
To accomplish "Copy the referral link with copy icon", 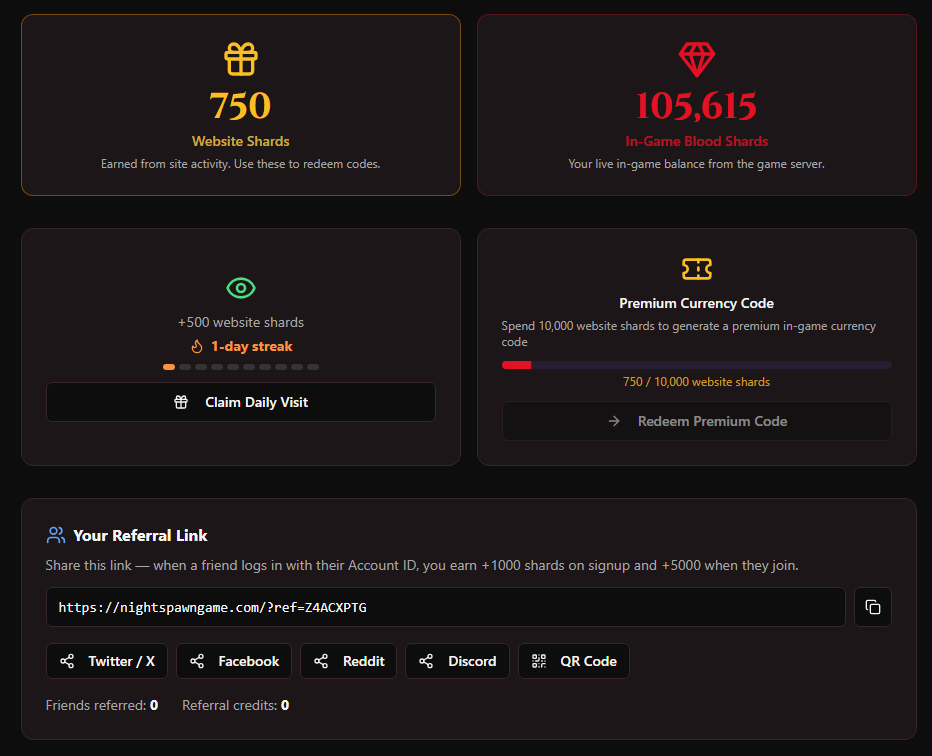I will pyautogui.click(x=873, y=607).
